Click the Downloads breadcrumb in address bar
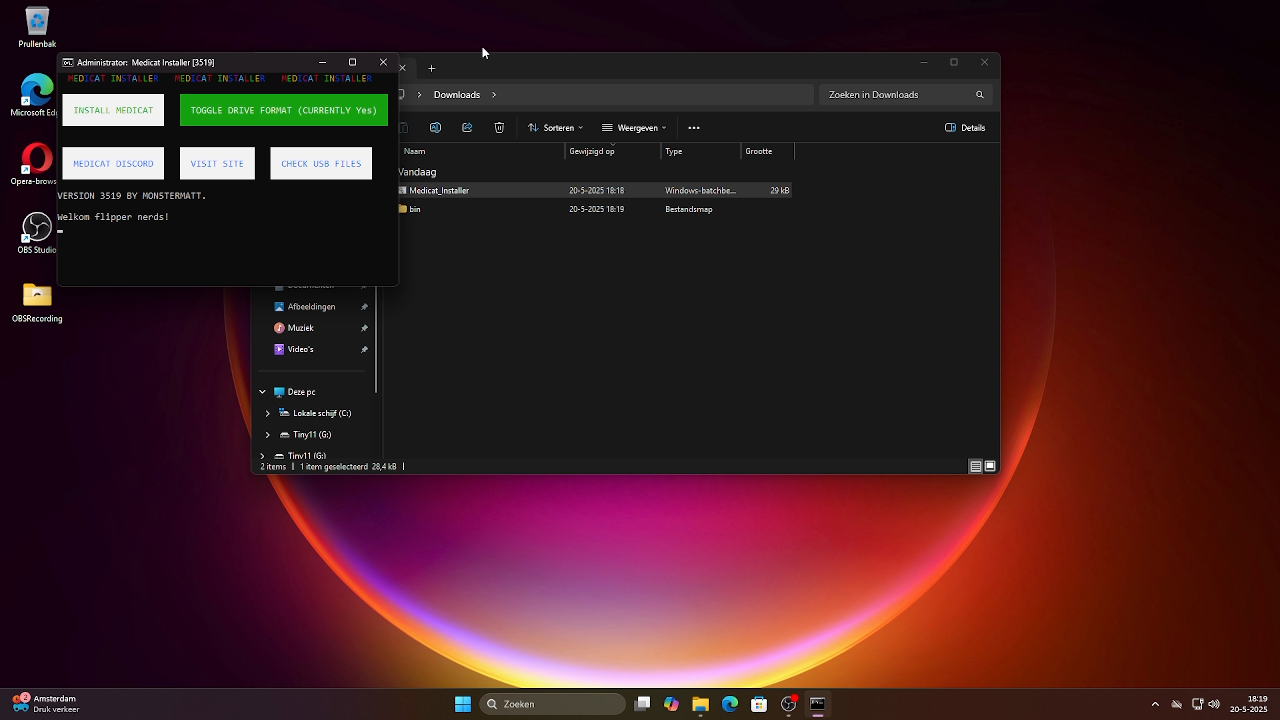The image size is (1280, 720). click(x=457, y=95)
